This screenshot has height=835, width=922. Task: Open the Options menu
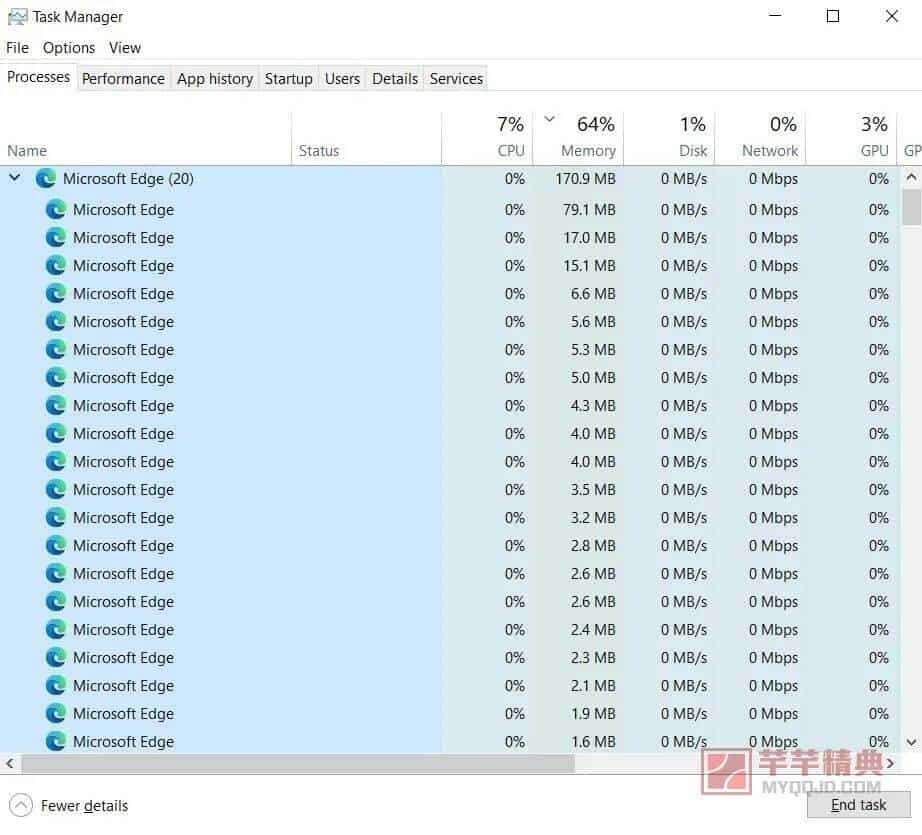click(x=69, y=48)
